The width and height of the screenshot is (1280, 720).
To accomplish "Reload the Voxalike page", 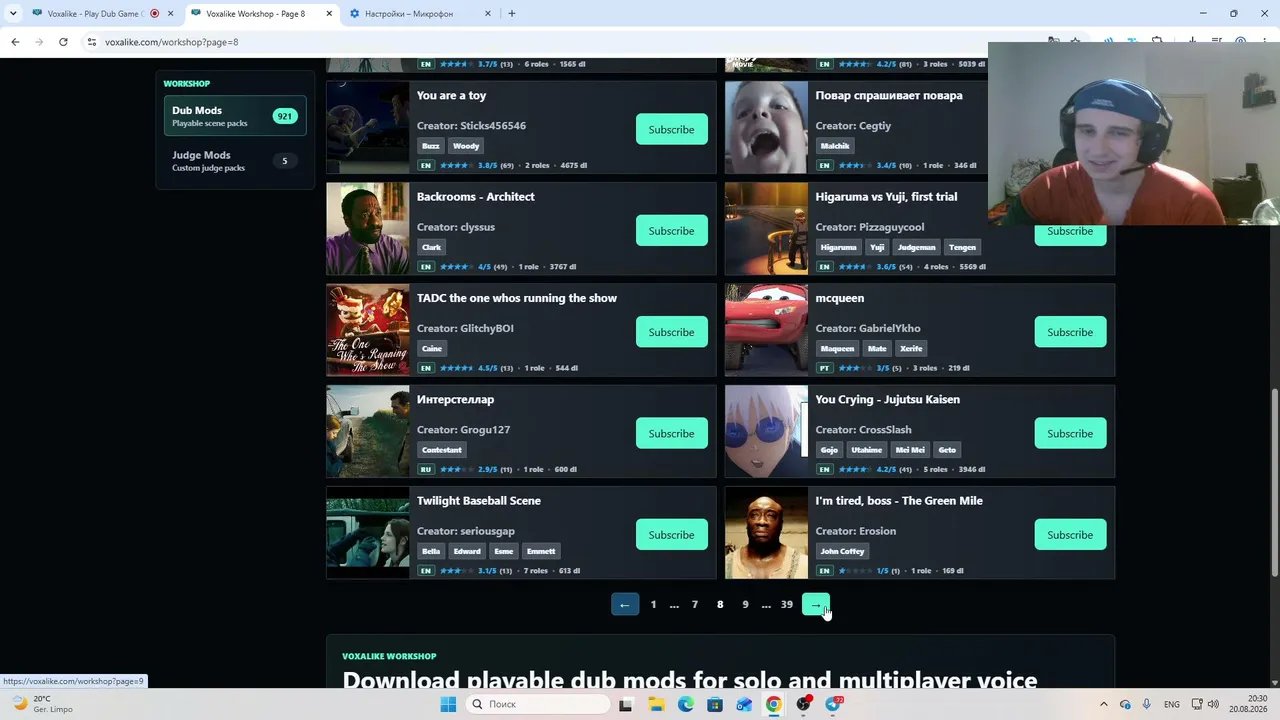I will click(x=63, y=42).
